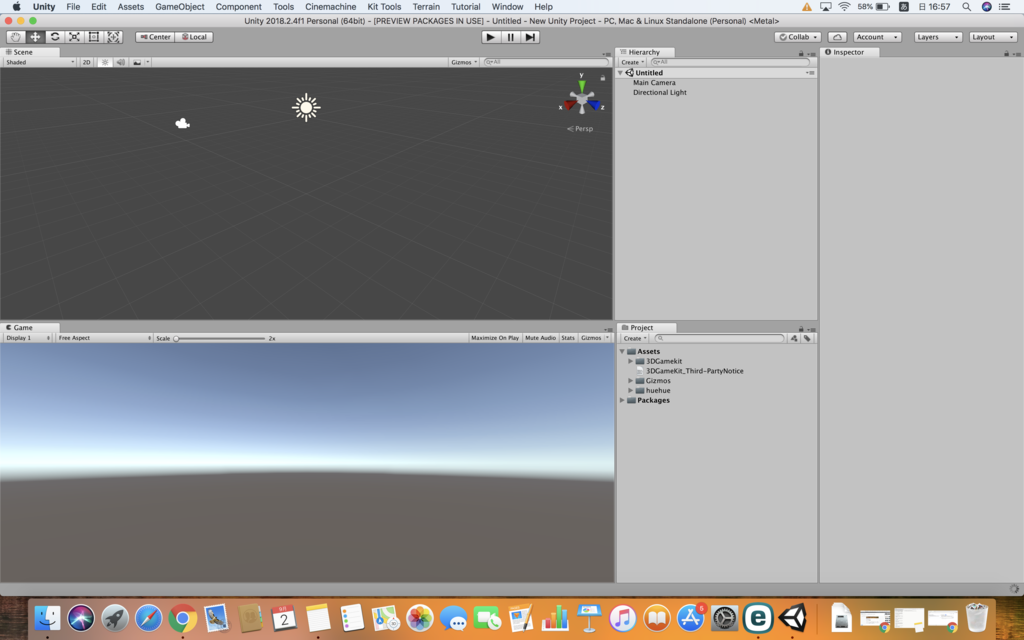Screen dimensions: 1024x640
Task: Select the Directional Light sun icon in Scene
Action: coord(306,107)
